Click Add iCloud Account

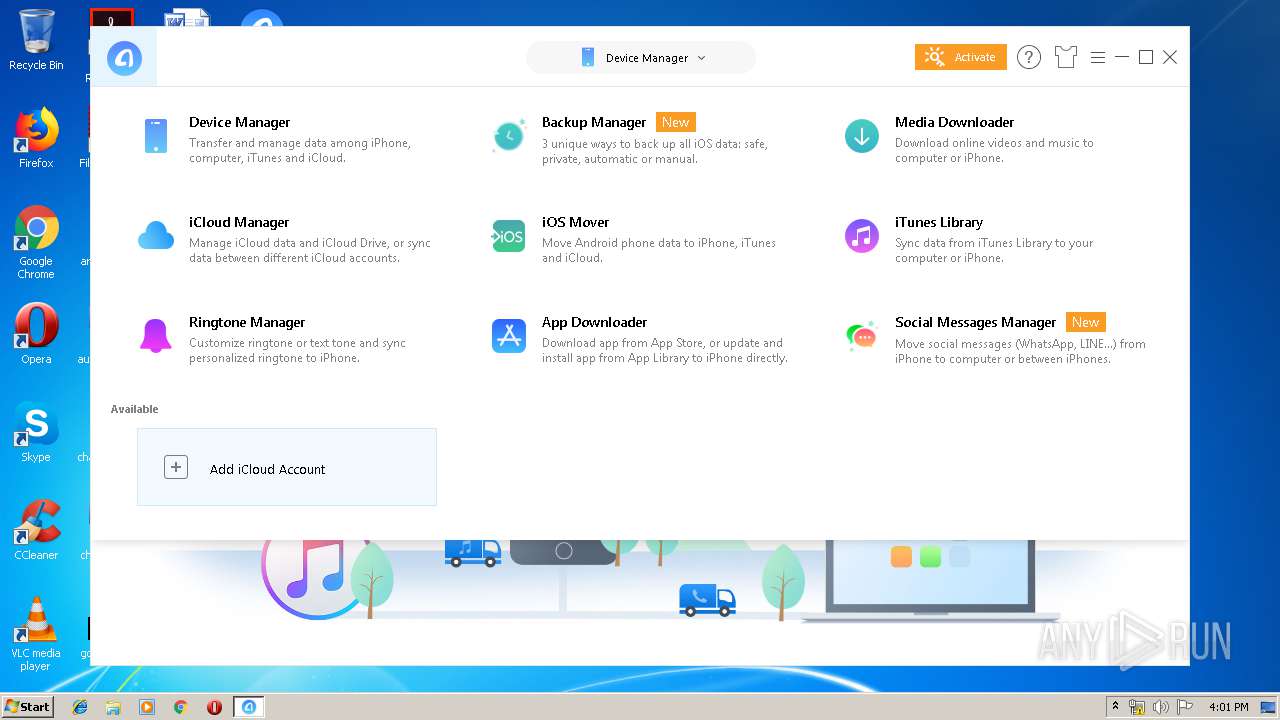click(287, 467)
